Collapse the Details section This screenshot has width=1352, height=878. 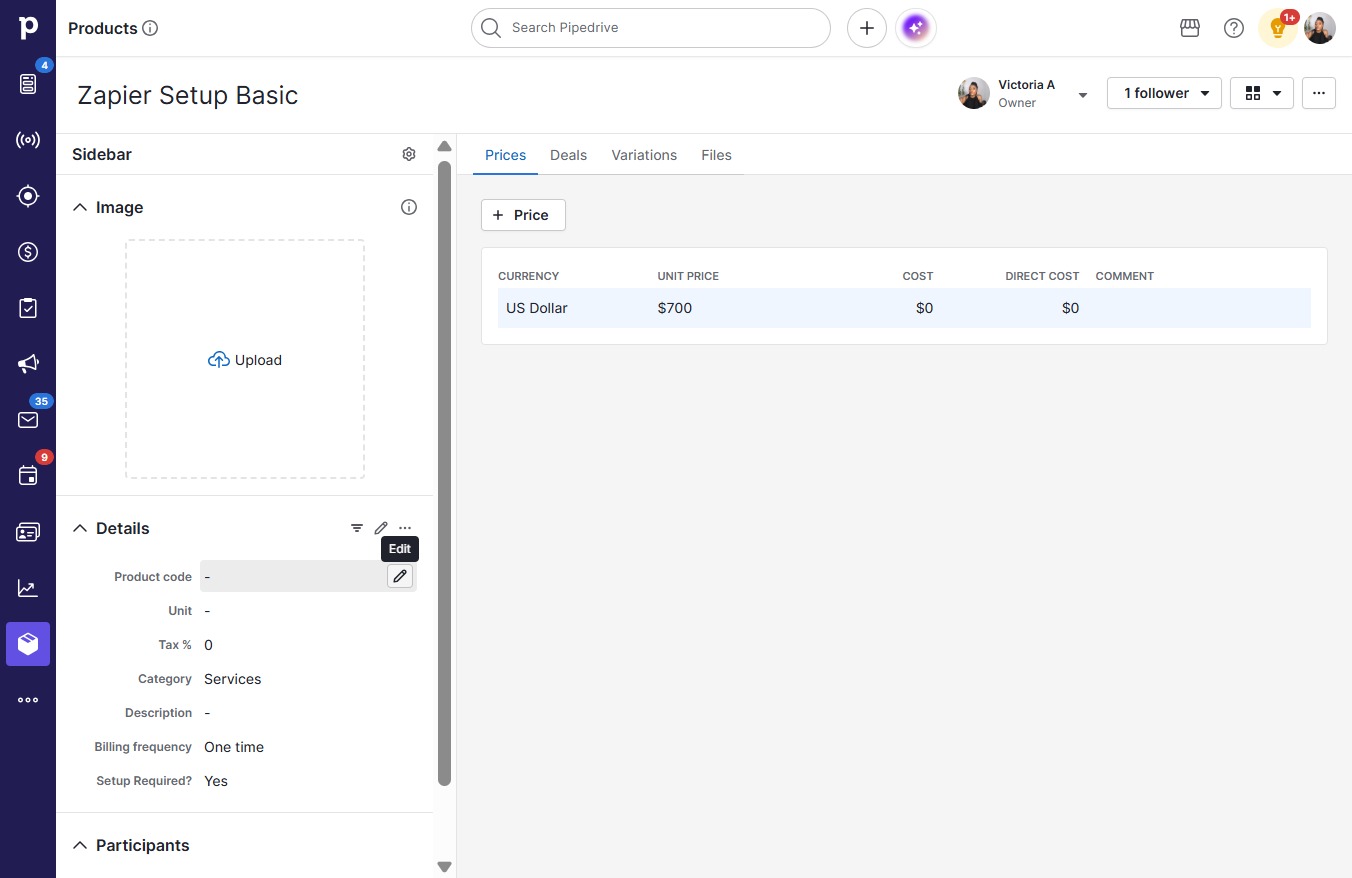click(80, 528)
